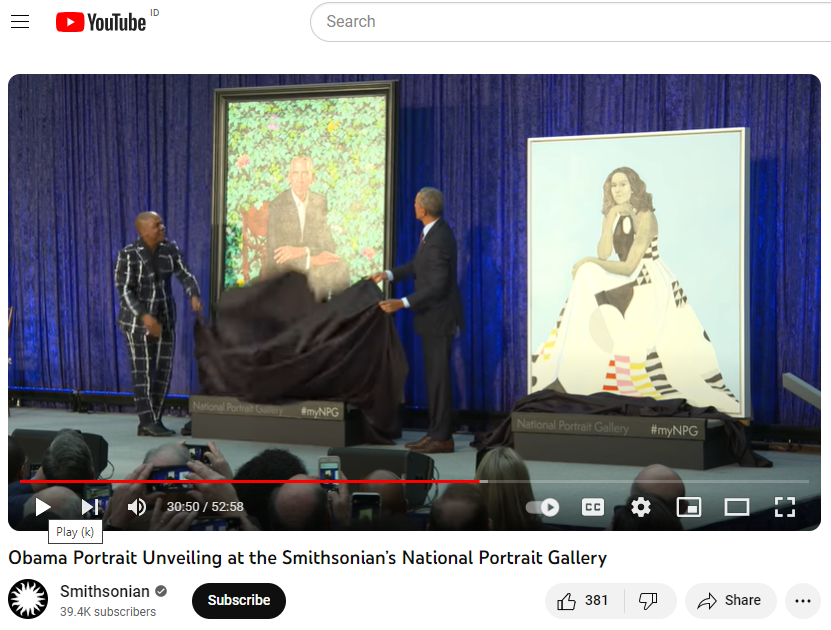
Task: Mute the video volume
Action: coord(137,507)
